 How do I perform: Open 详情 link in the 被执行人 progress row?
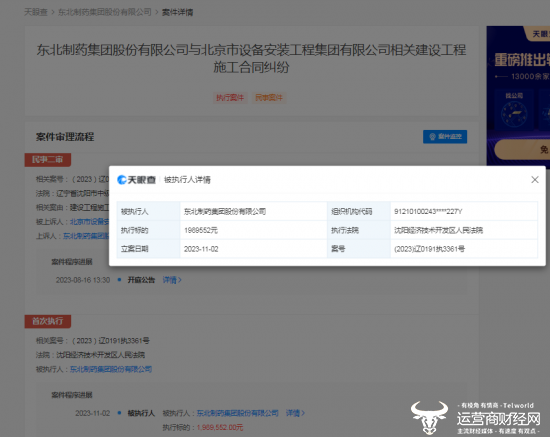[x=295, y=413]
